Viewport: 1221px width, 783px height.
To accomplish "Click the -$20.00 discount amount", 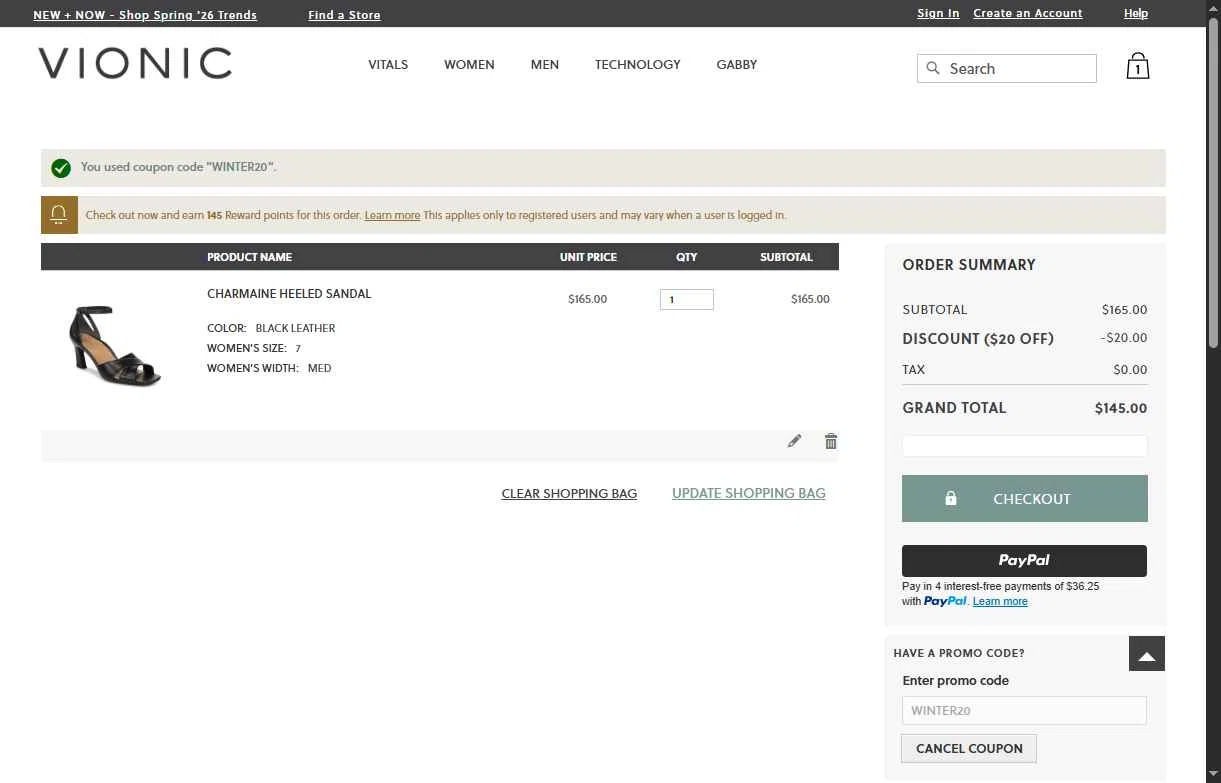I will tap(1124, 338).
